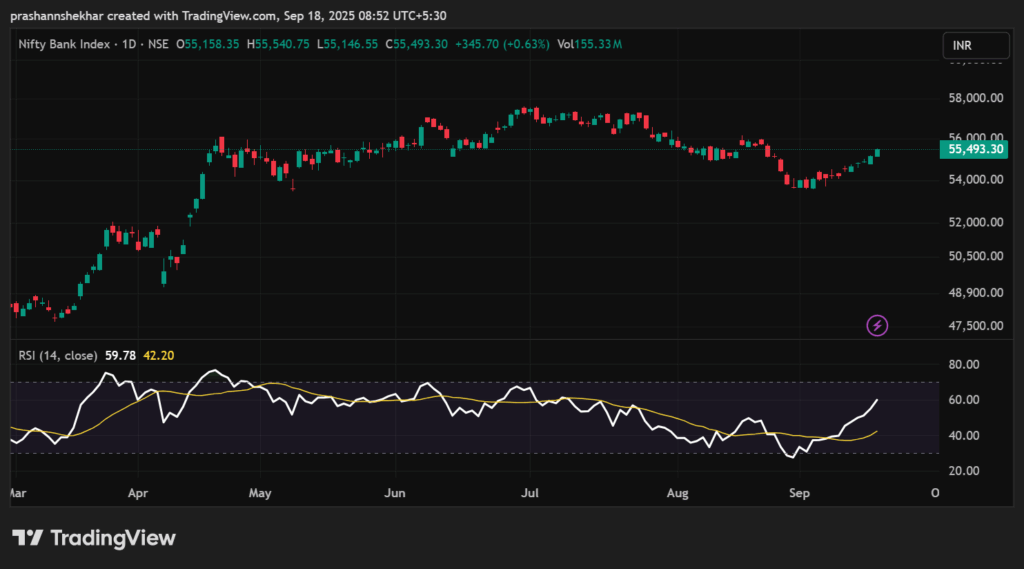1024x569 pixels.
Task: Click the Sep label on time axis
Action: coord(799,493)
